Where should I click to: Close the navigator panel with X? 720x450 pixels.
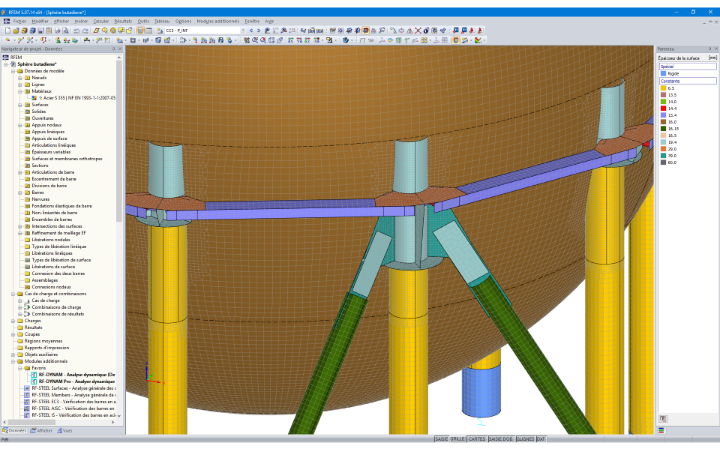coord(120,49)
